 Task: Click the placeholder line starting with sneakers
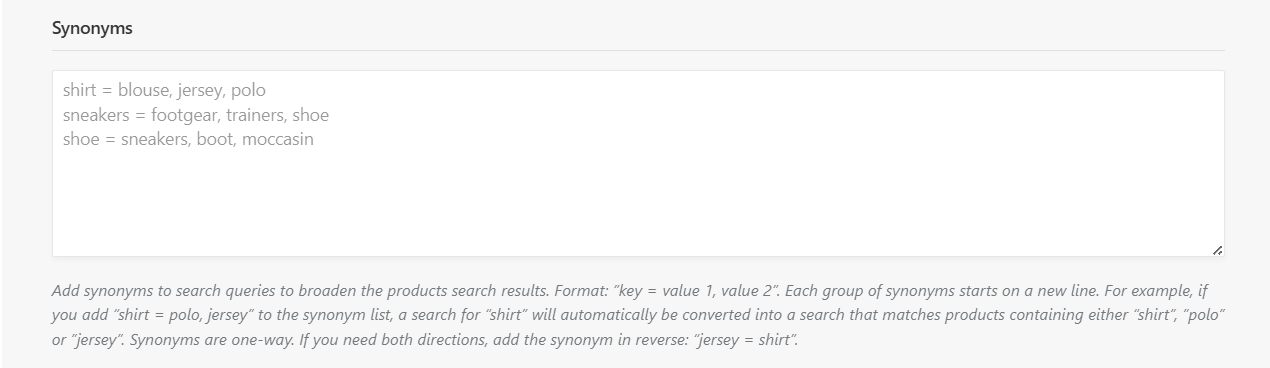tap(195, 115)
